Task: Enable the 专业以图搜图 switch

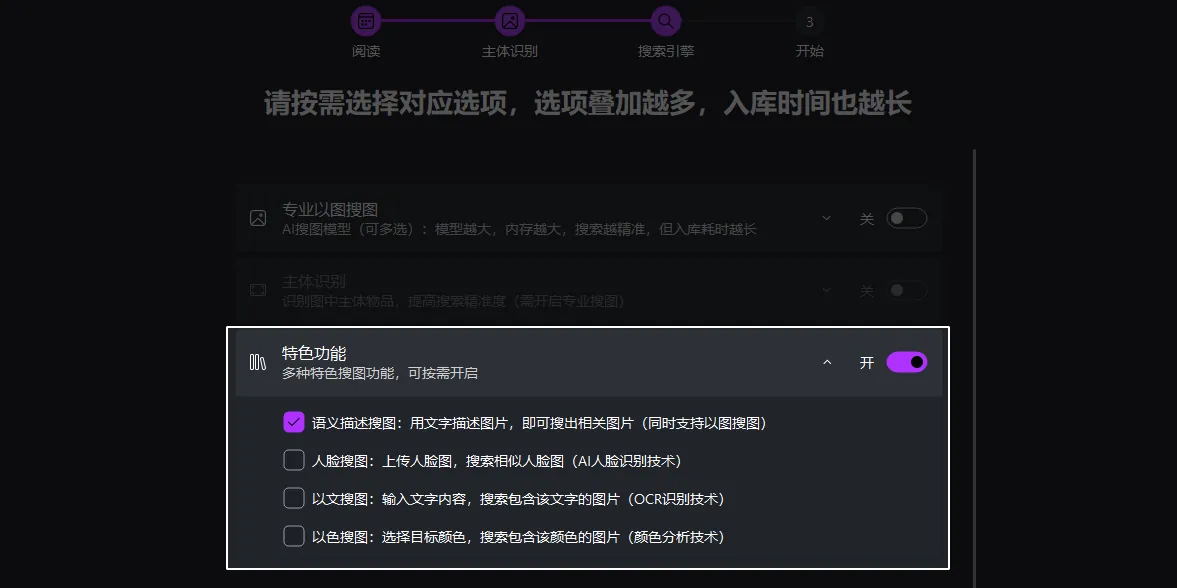Action: [x=907, y=217]
